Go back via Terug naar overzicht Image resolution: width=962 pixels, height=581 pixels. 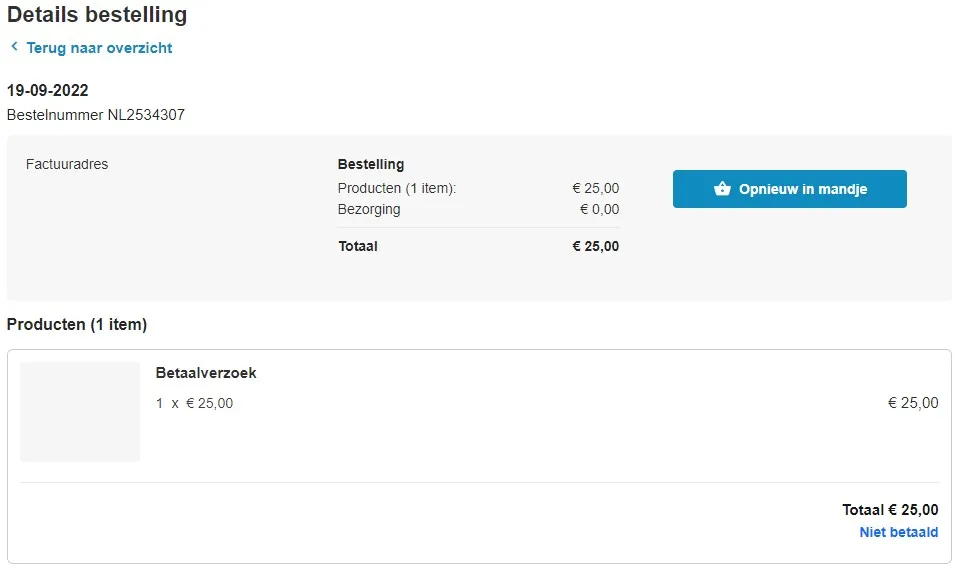pyautogui.click(x=99, y=48)
